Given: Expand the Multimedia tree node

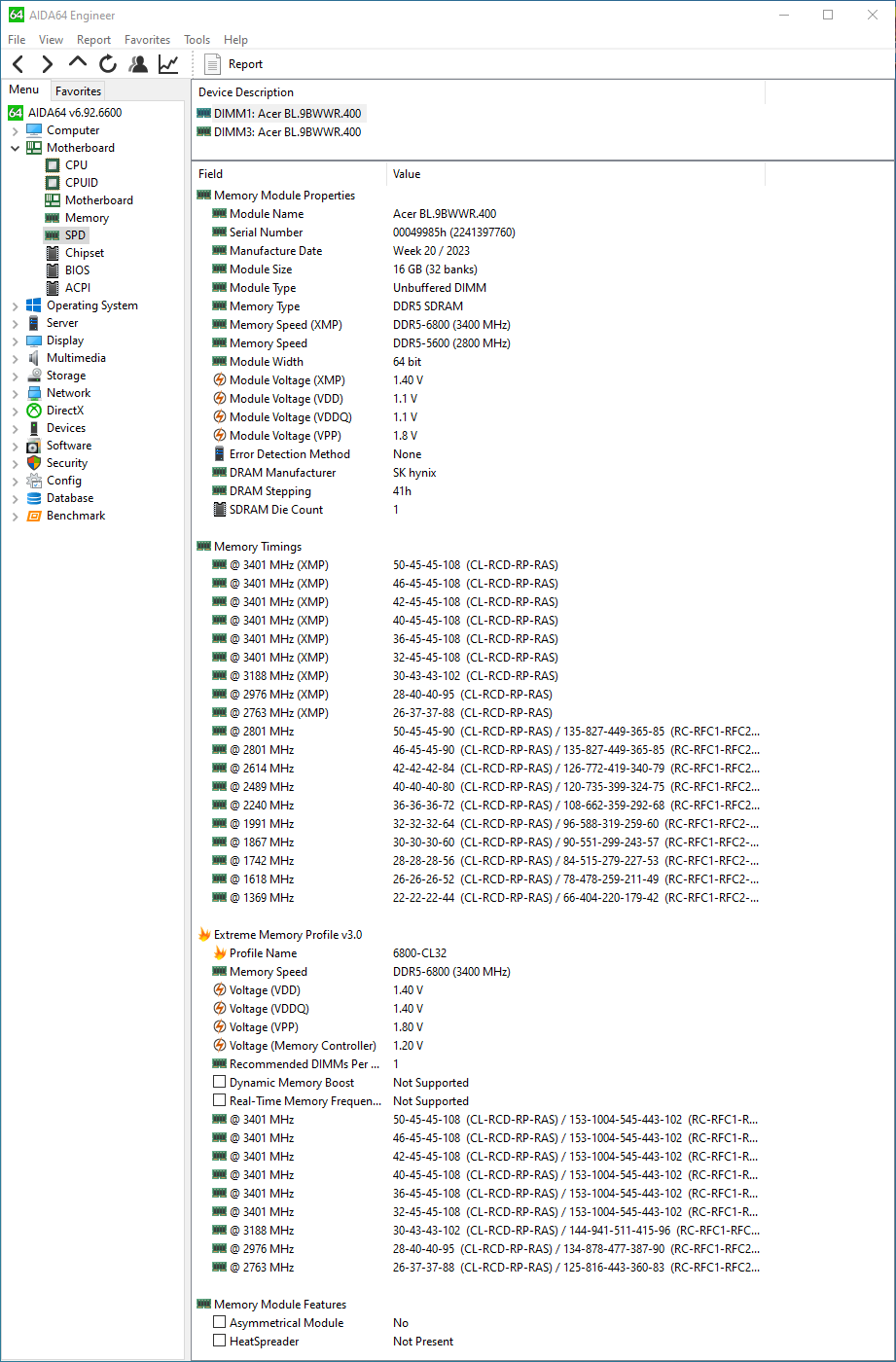Looking at the screenshot, I should pyautogui.click(x=15, y=358).
